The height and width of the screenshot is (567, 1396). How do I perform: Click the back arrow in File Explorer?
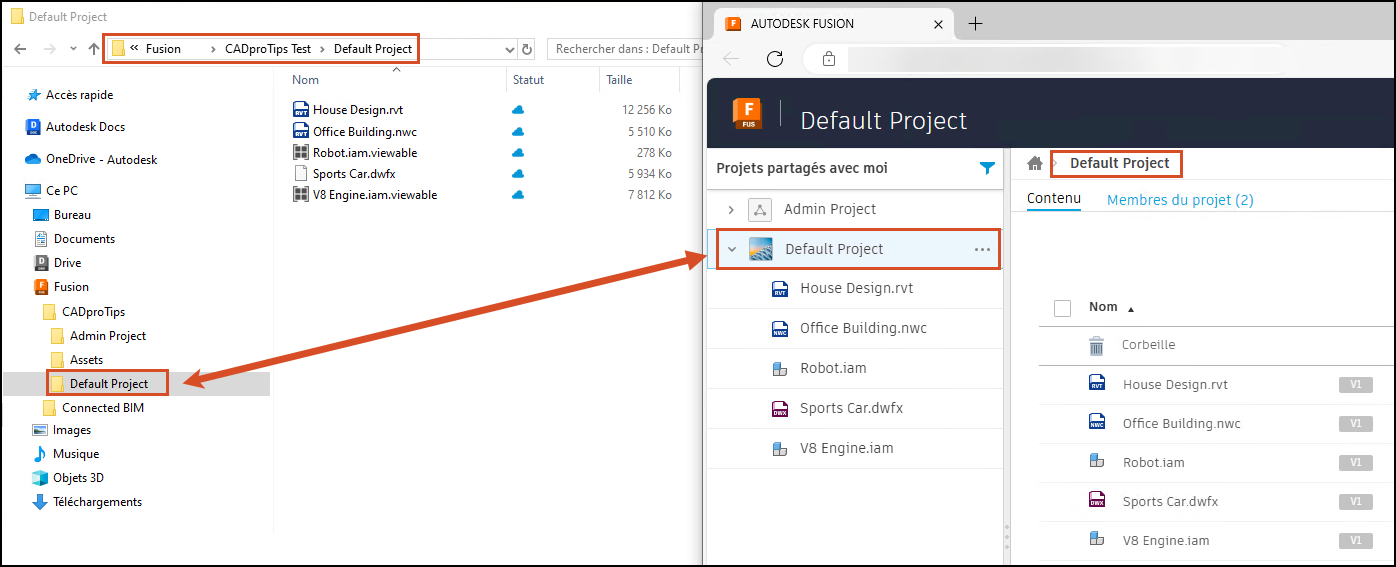point(20,49)
